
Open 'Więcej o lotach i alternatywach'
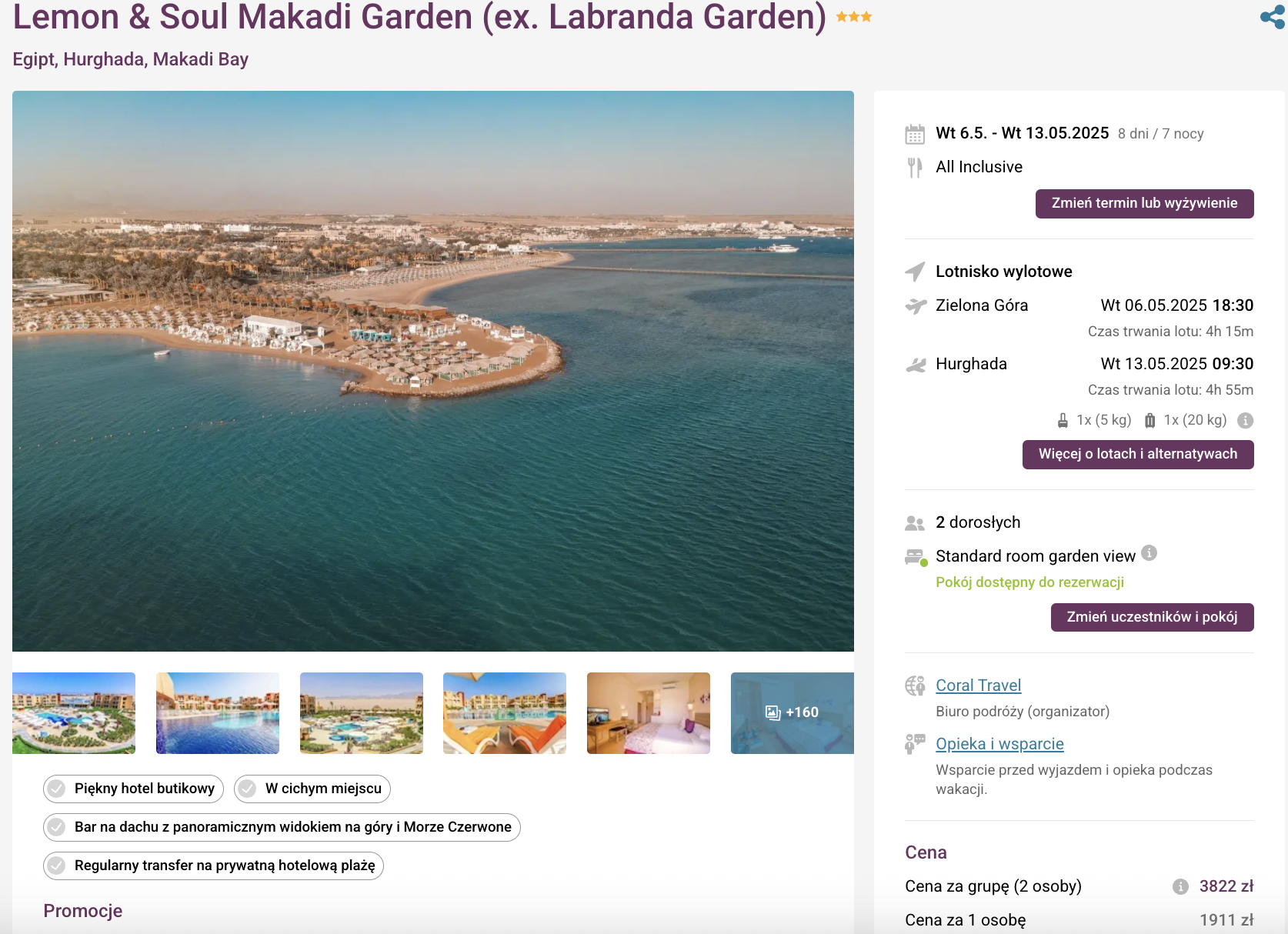pyautogui.click(x=1137, y=454)
